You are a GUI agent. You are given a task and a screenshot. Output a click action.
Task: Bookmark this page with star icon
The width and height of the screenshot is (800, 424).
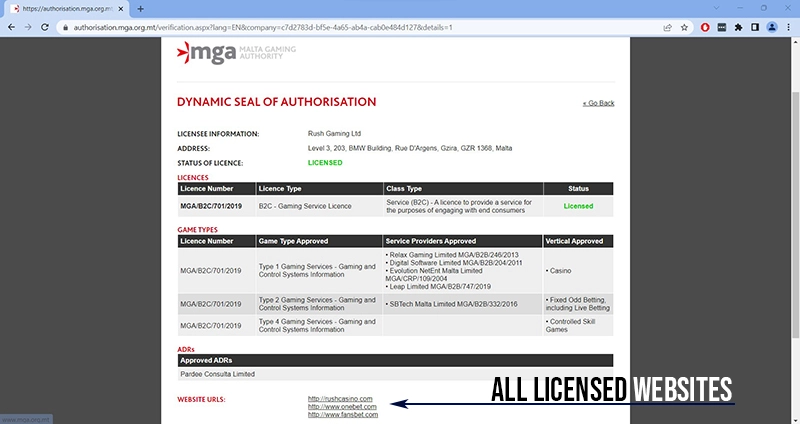(x=684, y=28)
